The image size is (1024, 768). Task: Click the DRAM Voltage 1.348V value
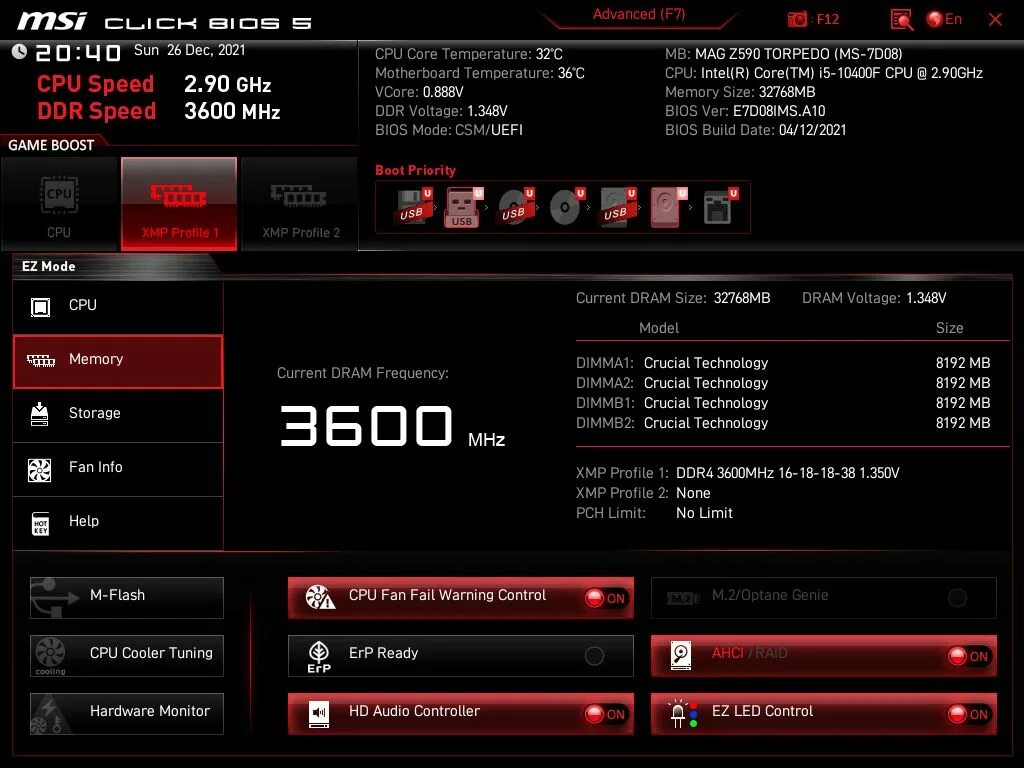click(x=926, y=298)
